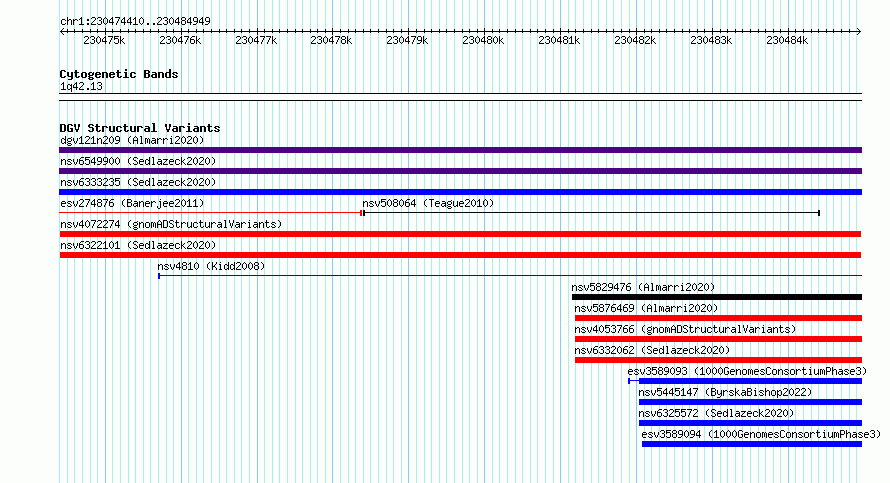Open nsv5445147 (ByrskaBishop2022) label
The height and width of the screenshot is (483, 890).
coord(725,392)
